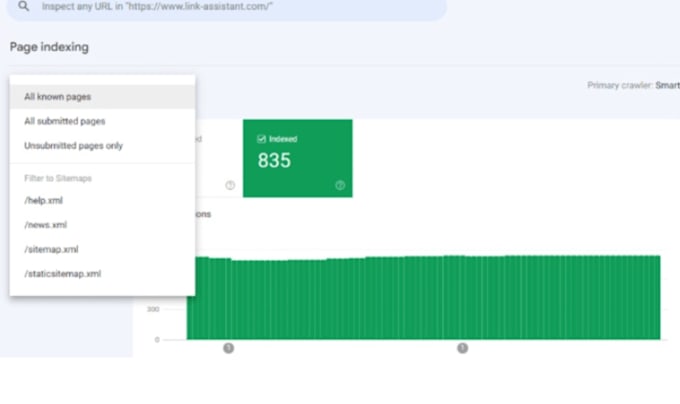Filter to /help.xml sitemap

[x=102, y=200]
